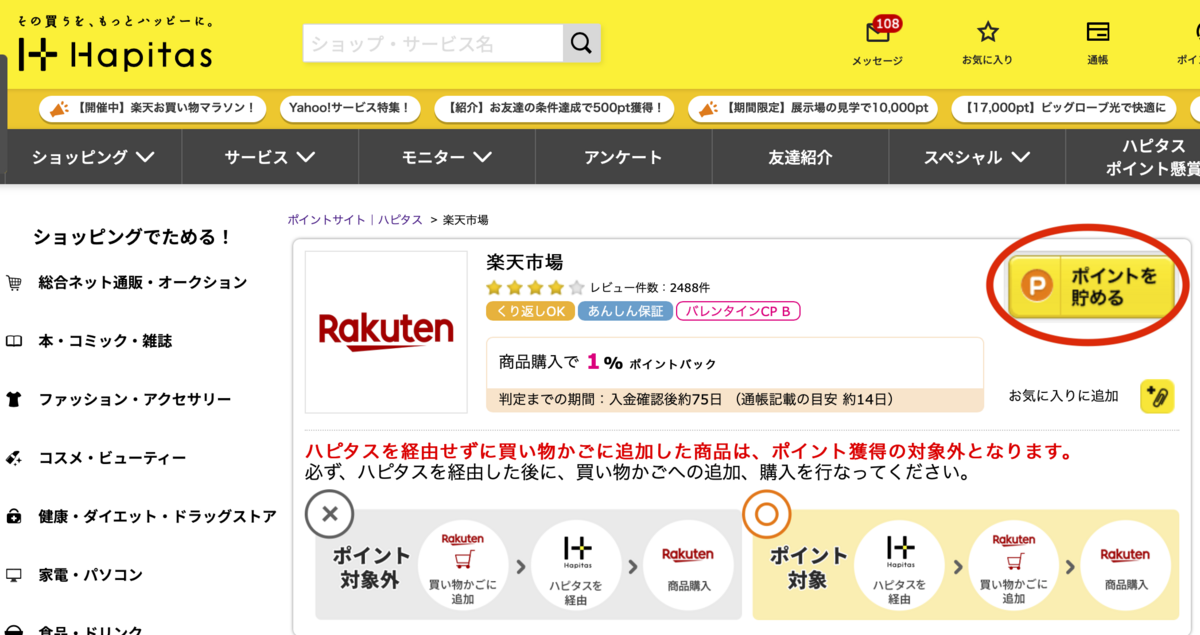Select 健康・ダイエット・ドラッグストア category
Screen dimensions: 1200x635
(x=157, y=516)
